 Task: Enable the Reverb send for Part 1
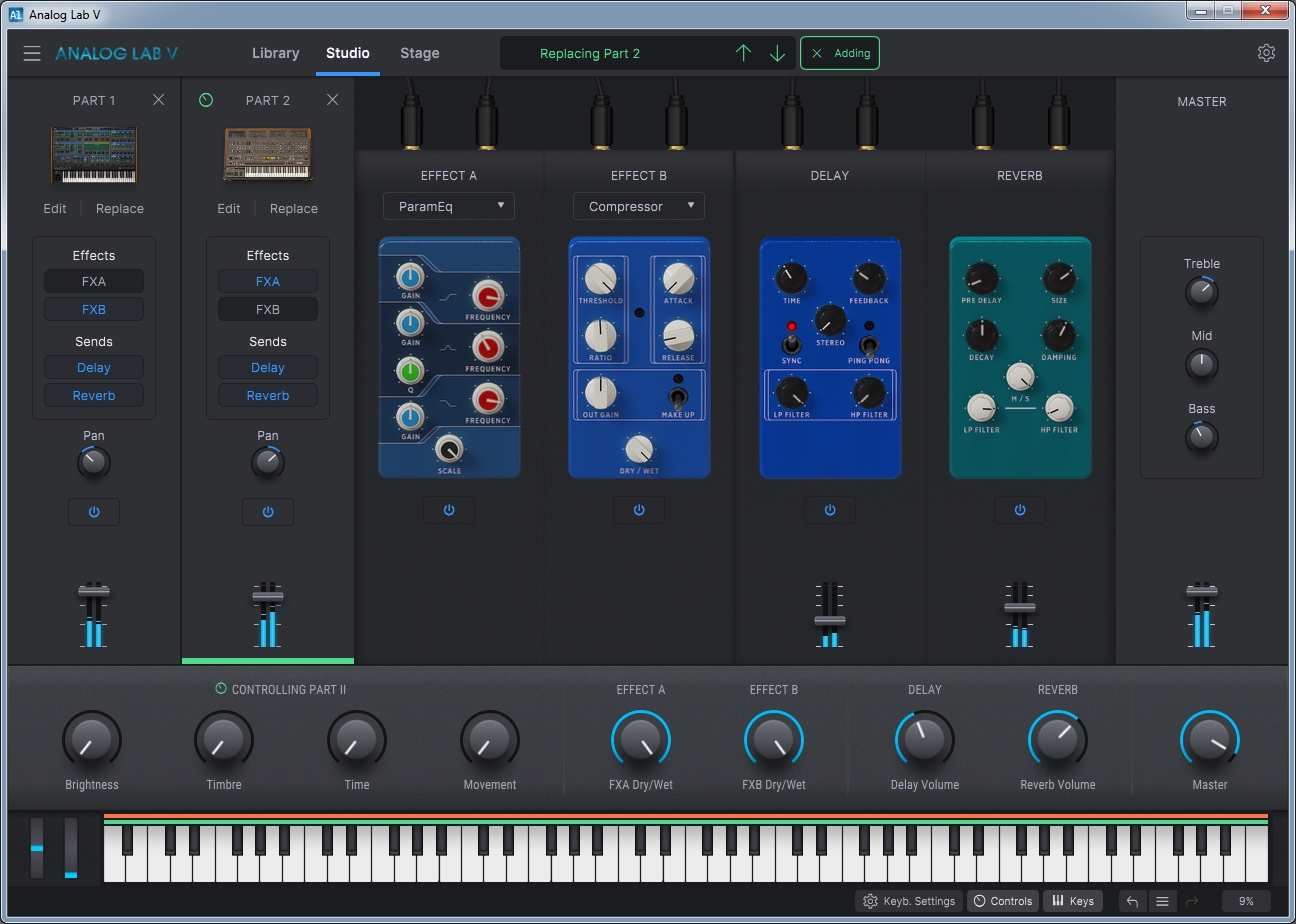pos(93,395)
